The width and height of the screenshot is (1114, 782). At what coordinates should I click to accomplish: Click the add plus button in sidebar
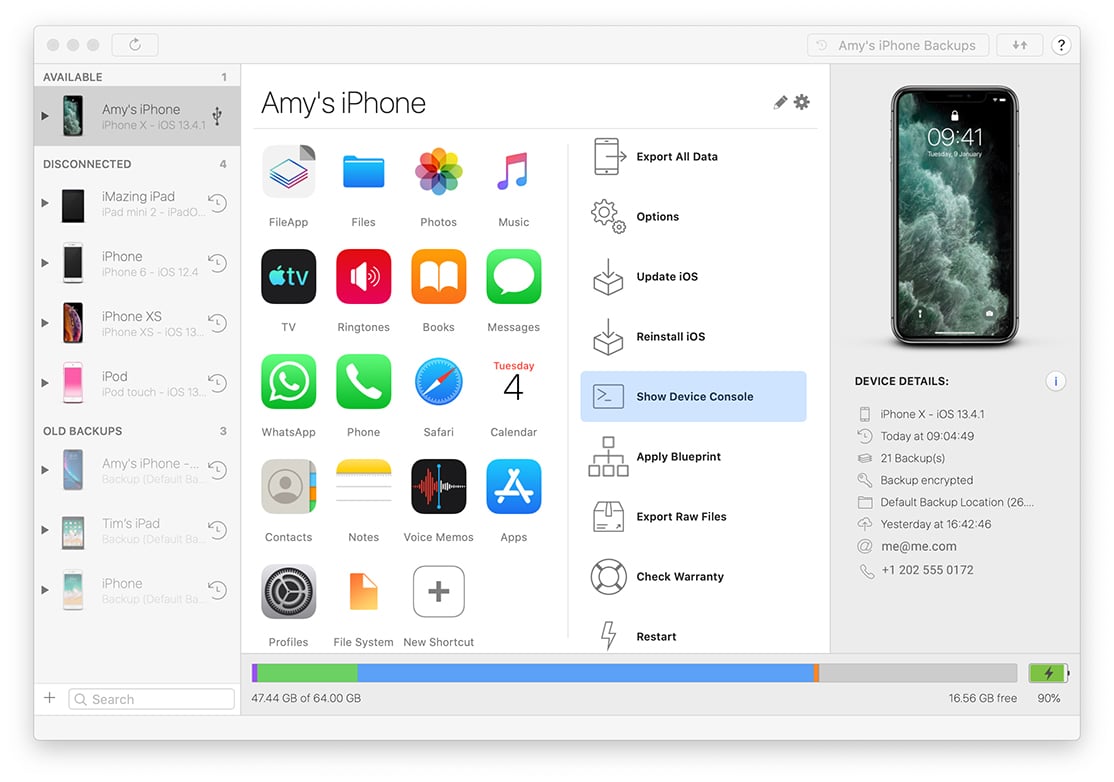pos(50,698)
